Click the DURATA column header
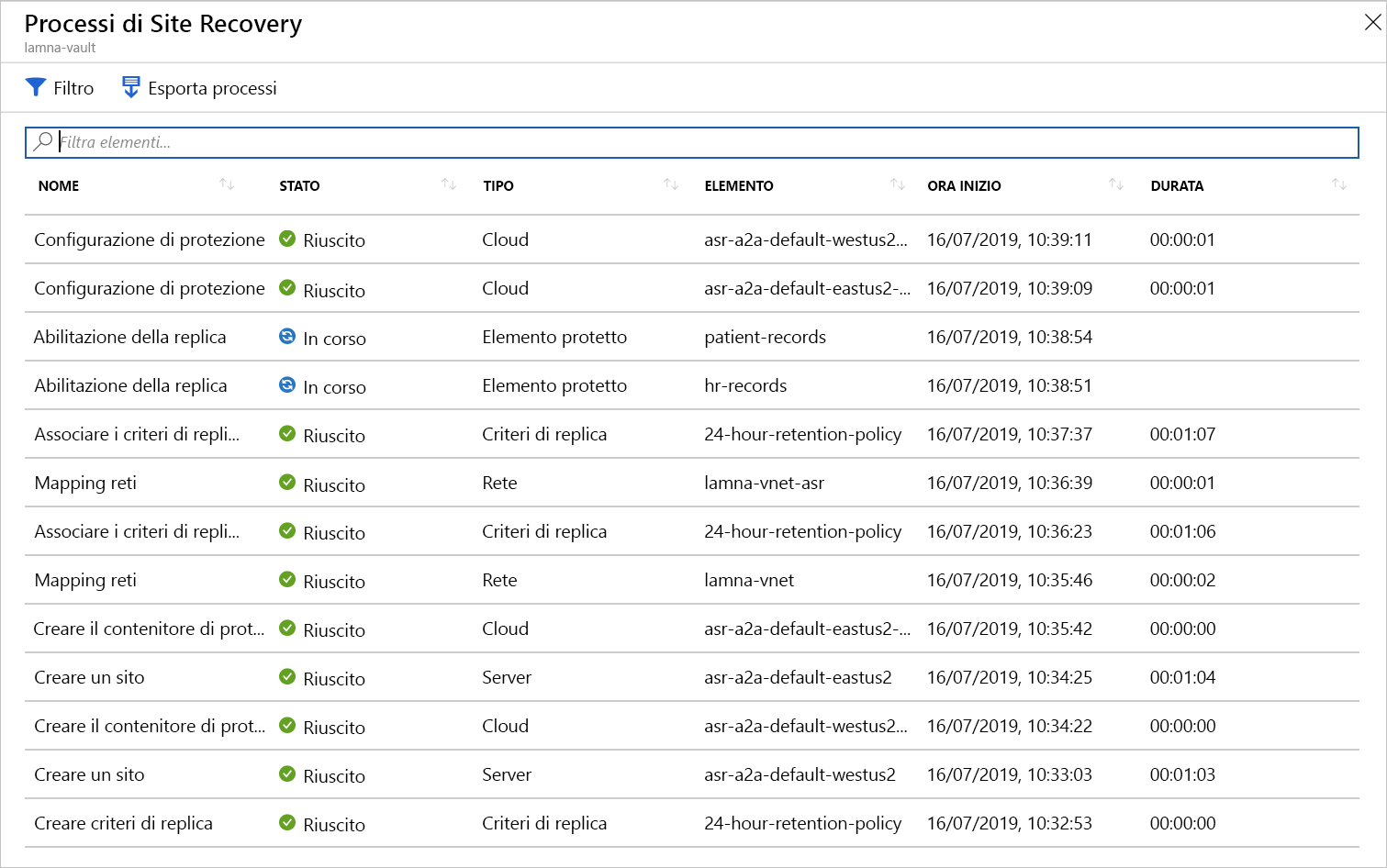Screen dimensions: 1387x868 click(1177, 185)
